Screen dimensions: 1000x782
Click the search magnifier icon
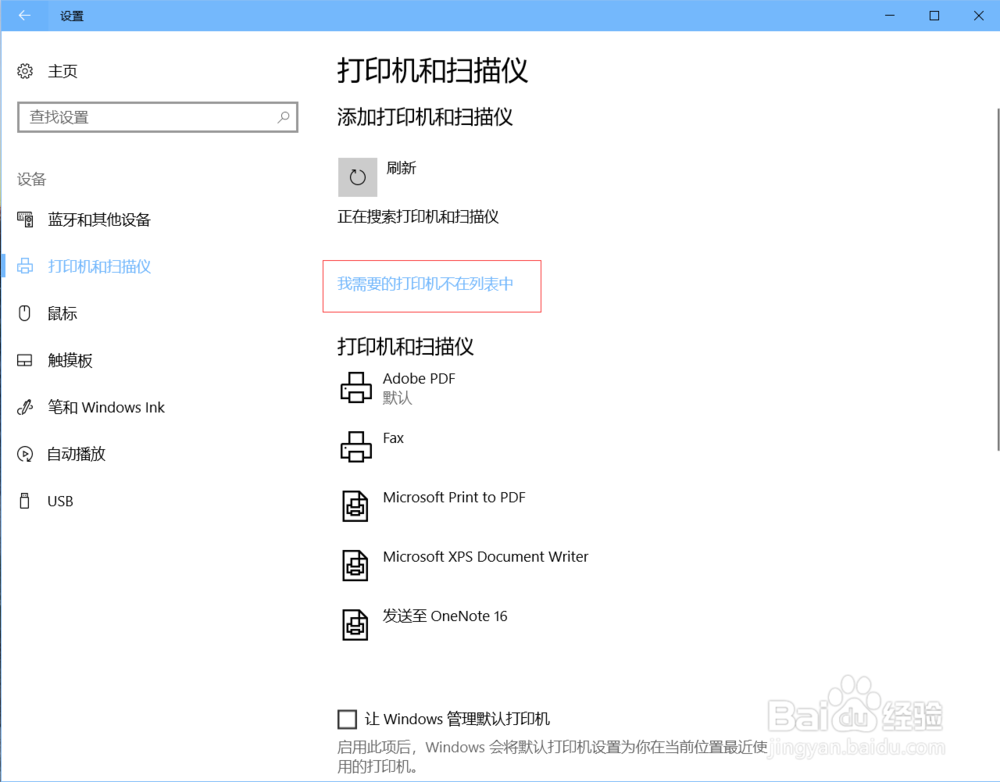[x=283, y=117]
